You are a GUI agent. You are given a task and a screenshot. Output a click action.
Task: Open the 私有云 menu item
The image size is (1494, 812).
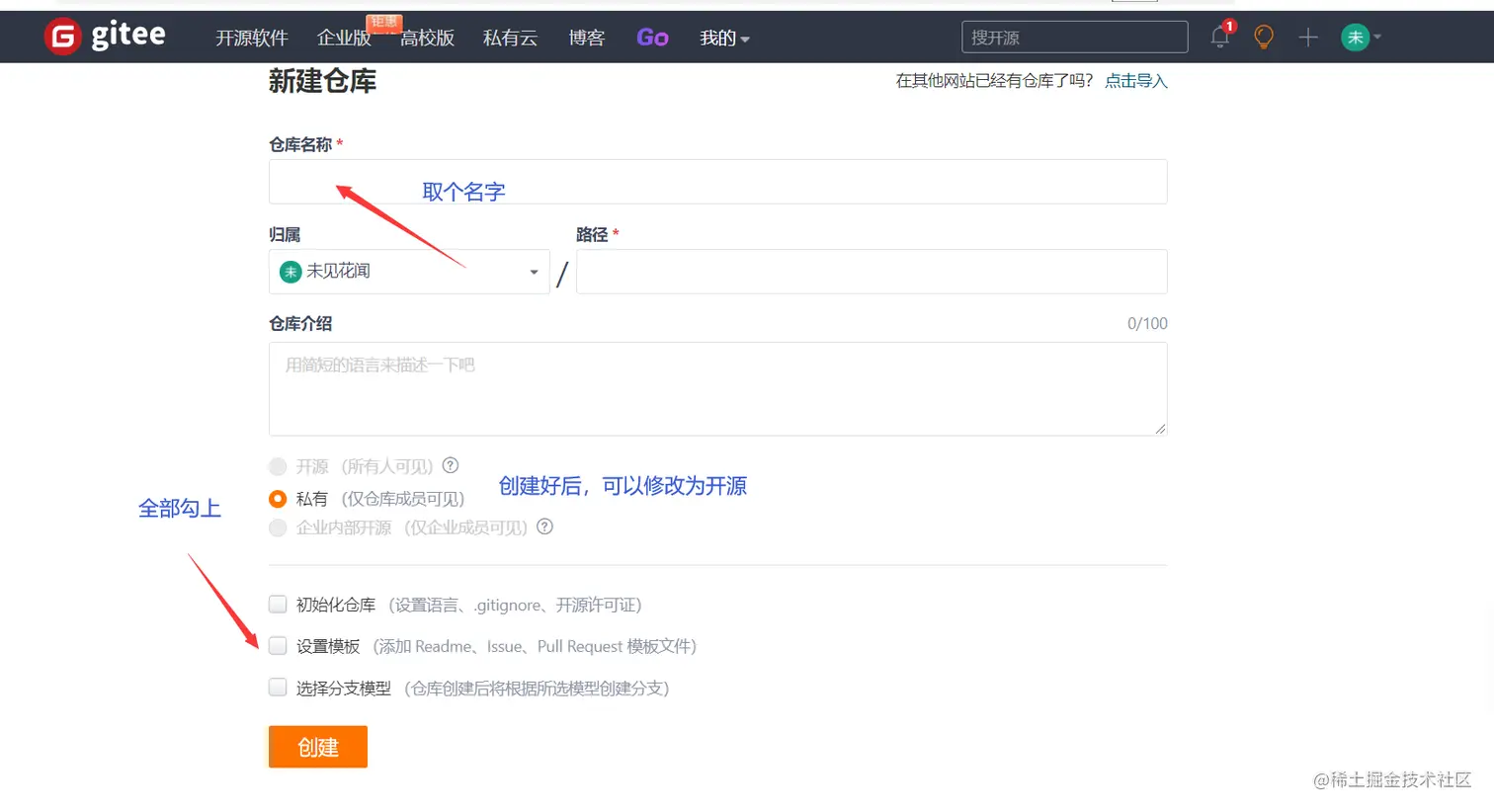click(510, 38)
